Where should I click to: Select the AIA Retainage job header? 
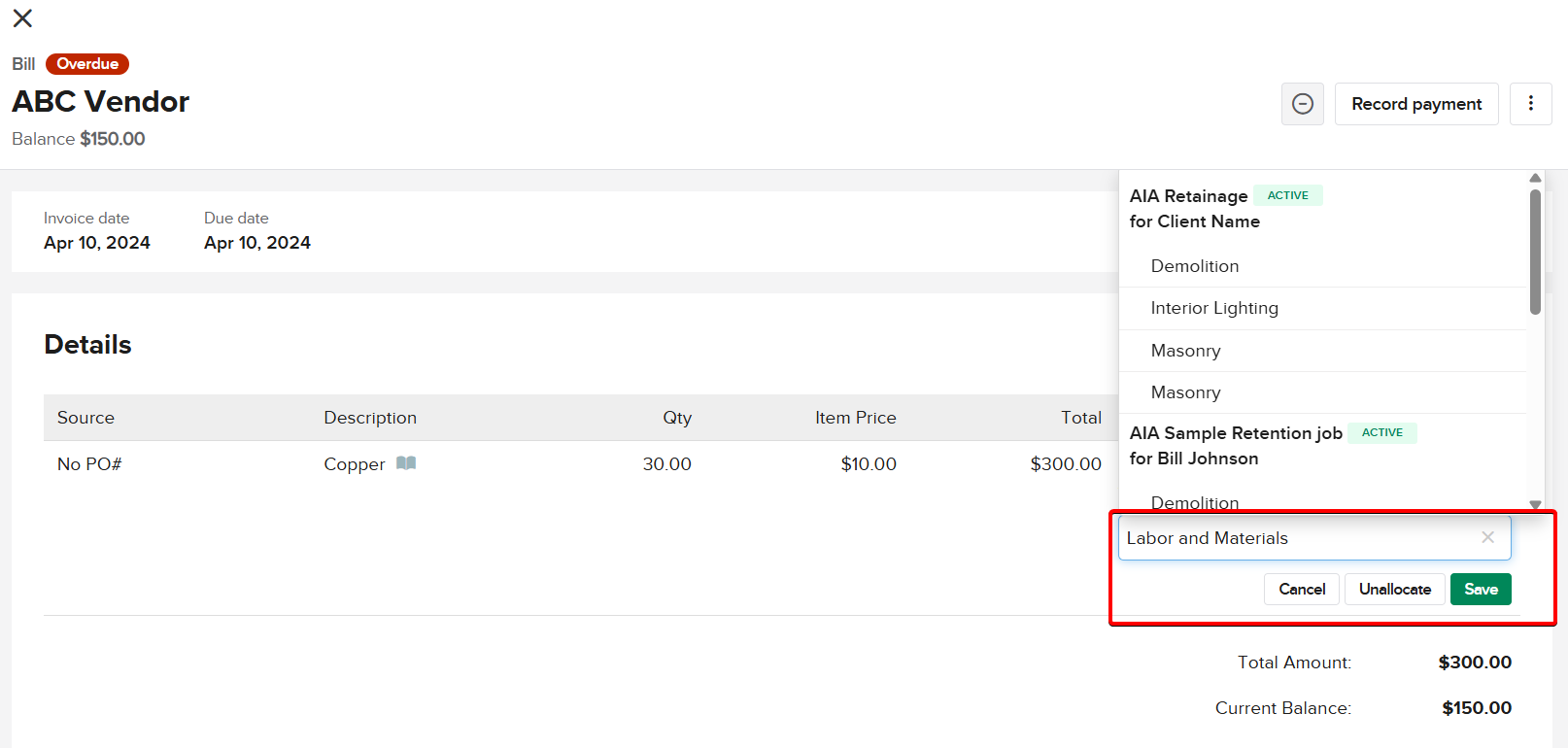pos(1188,196)
